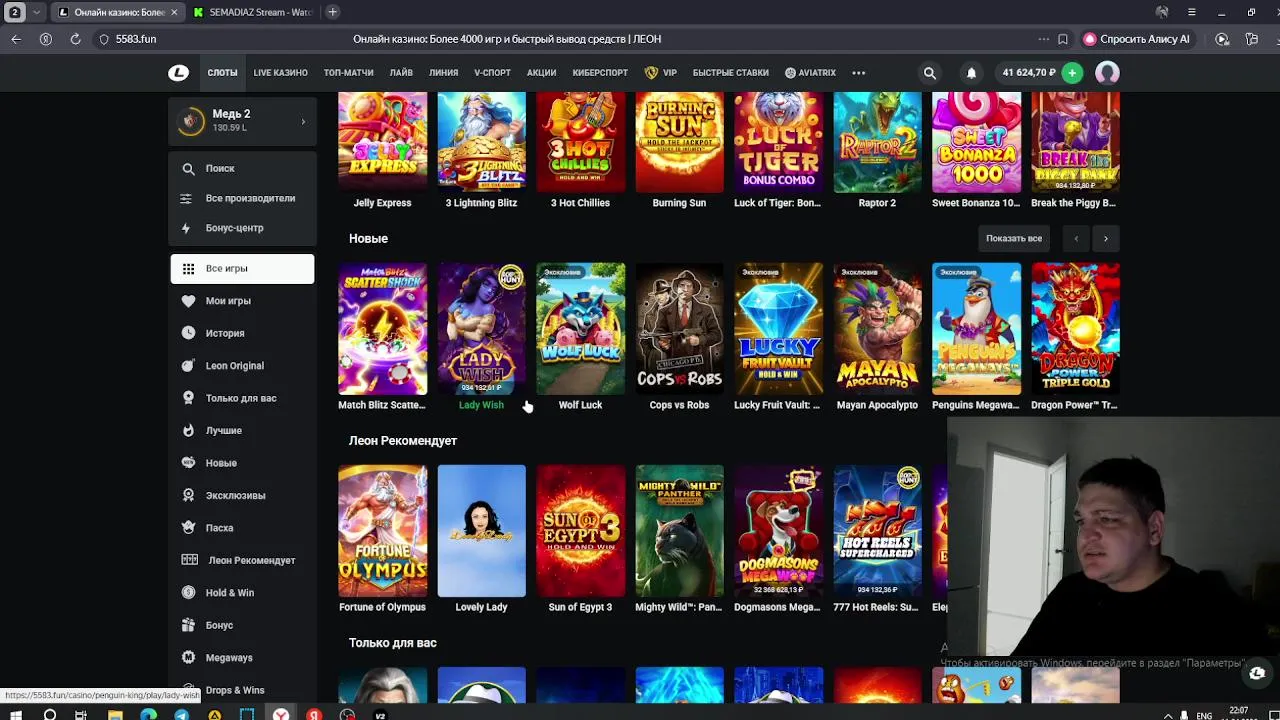The image size is (1280, 720).
Task: Click ENG language indicator in system tray
Action: point(1205,715)
